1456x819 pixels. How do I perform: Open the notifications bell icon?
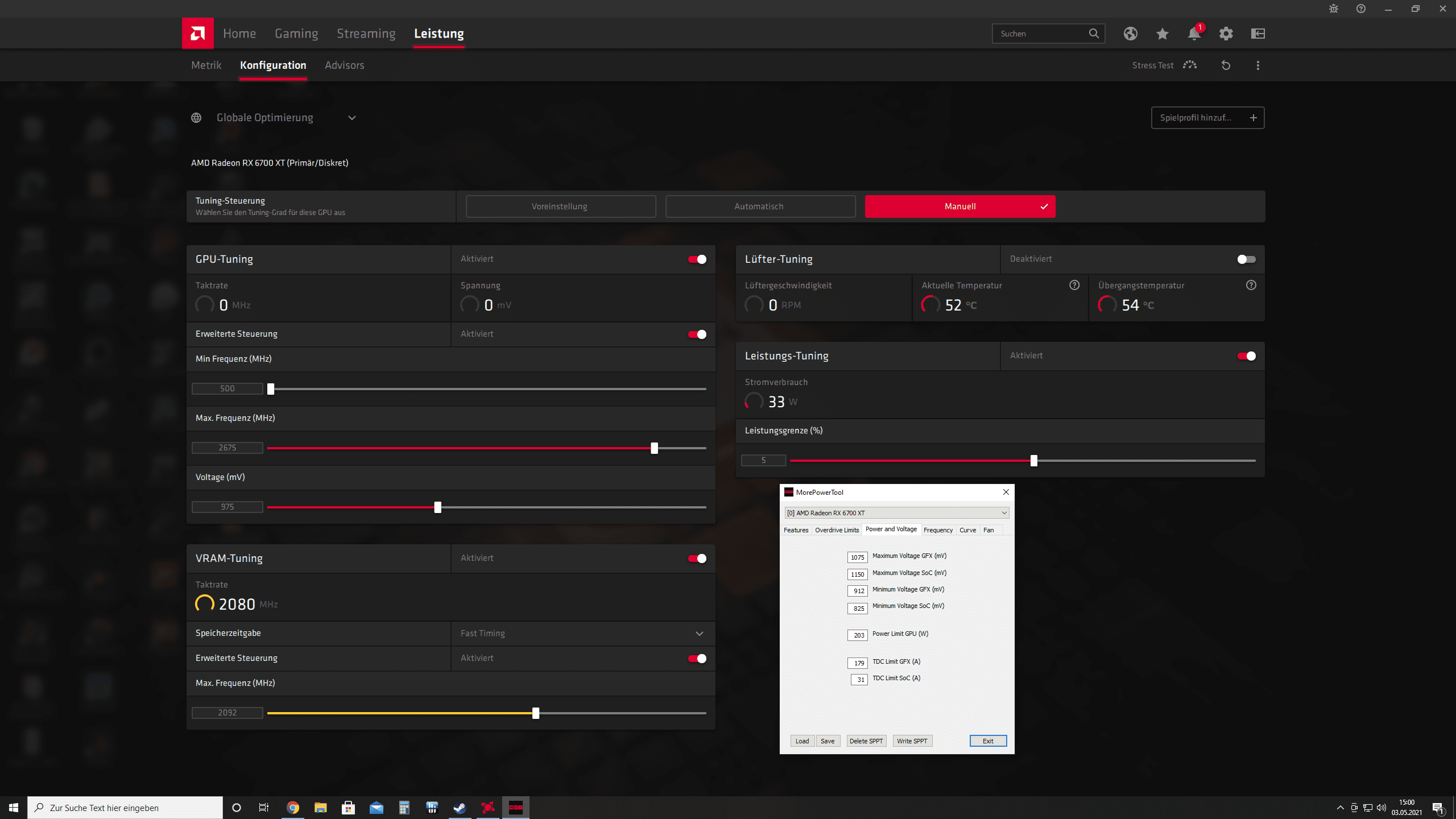[1194, 34]
